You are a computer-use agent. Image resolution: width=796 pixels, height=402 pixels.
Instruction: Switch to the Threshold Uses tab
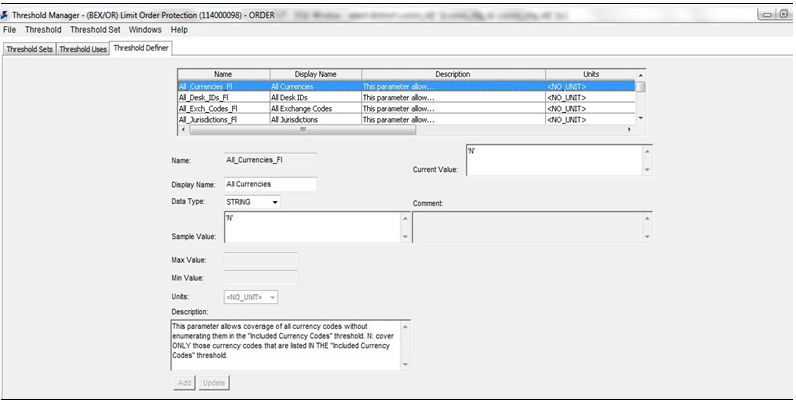pos(83,49)
